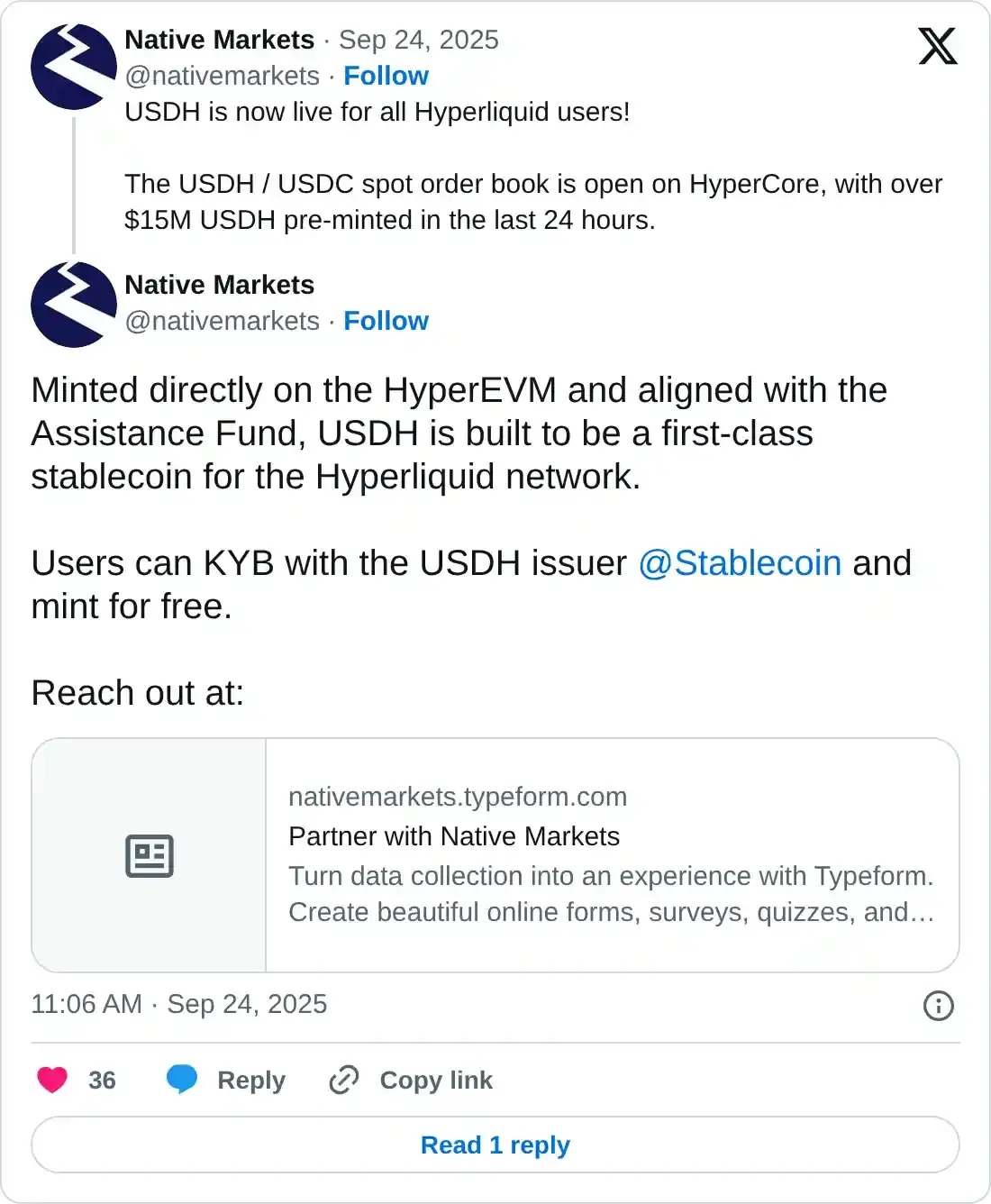Open the Reply icon
The width and height of the screenshot is (991, 1204).
coord(184,1080)
